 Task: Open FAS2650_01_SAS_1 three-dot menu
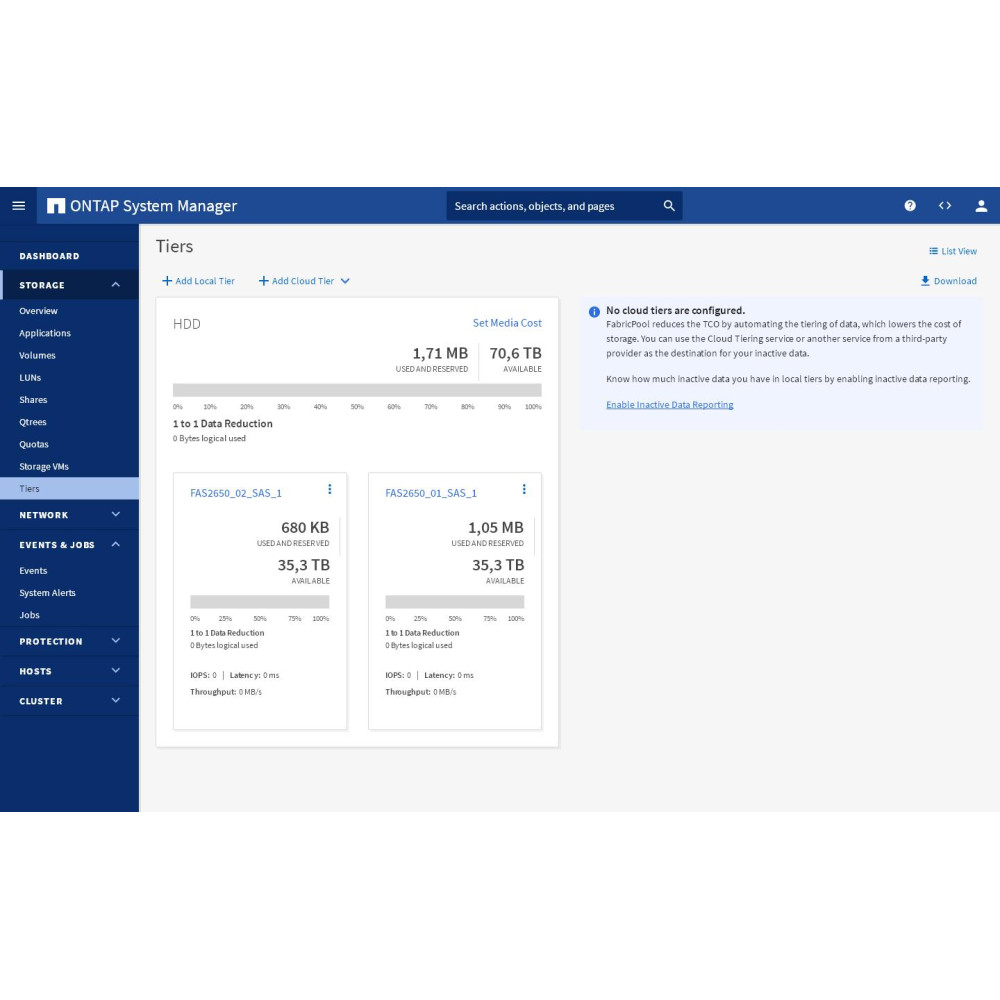point(524,489)
